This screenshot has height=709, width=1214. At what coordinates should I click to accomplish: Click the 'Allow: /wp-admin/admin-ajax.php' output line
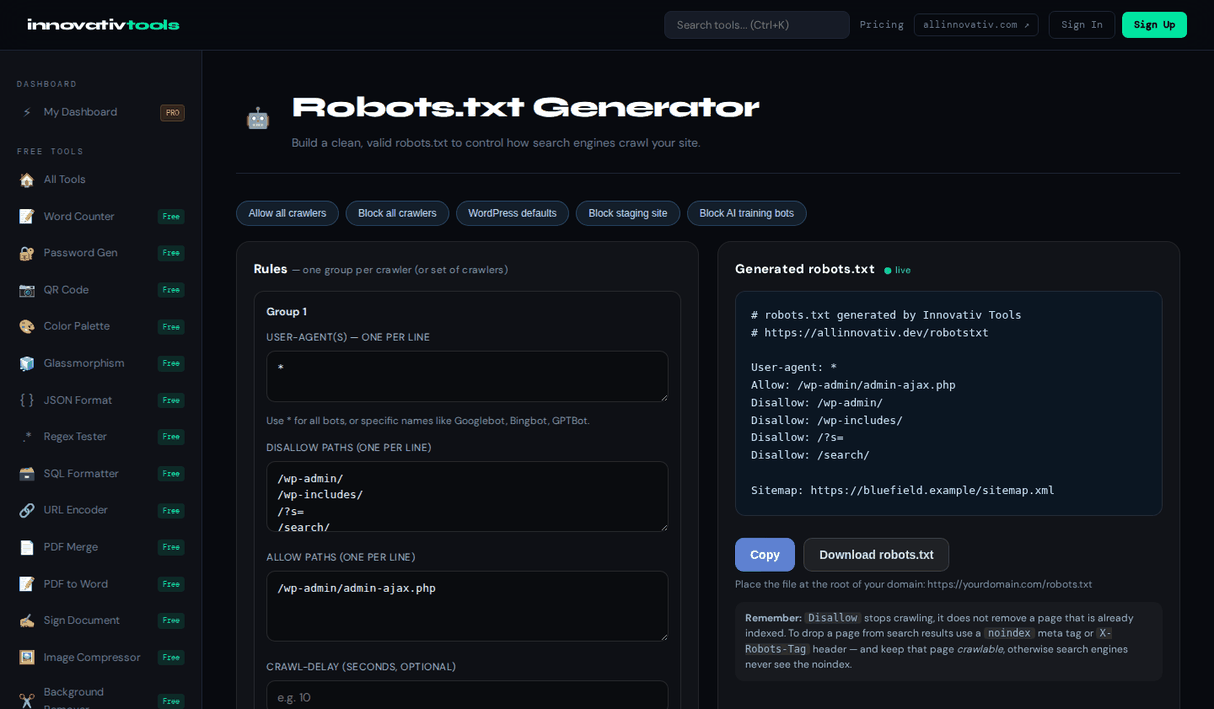pyautogui.click(x=853, y=385)
